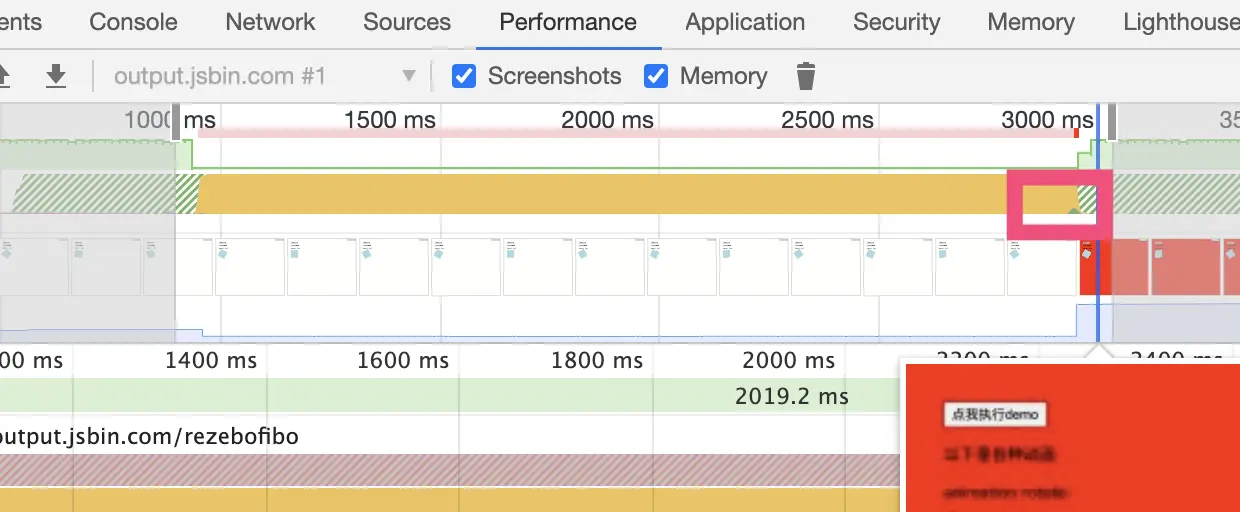Open the Application tab
The height and width of the screenshot is (512, 1240).
(745, 22)
